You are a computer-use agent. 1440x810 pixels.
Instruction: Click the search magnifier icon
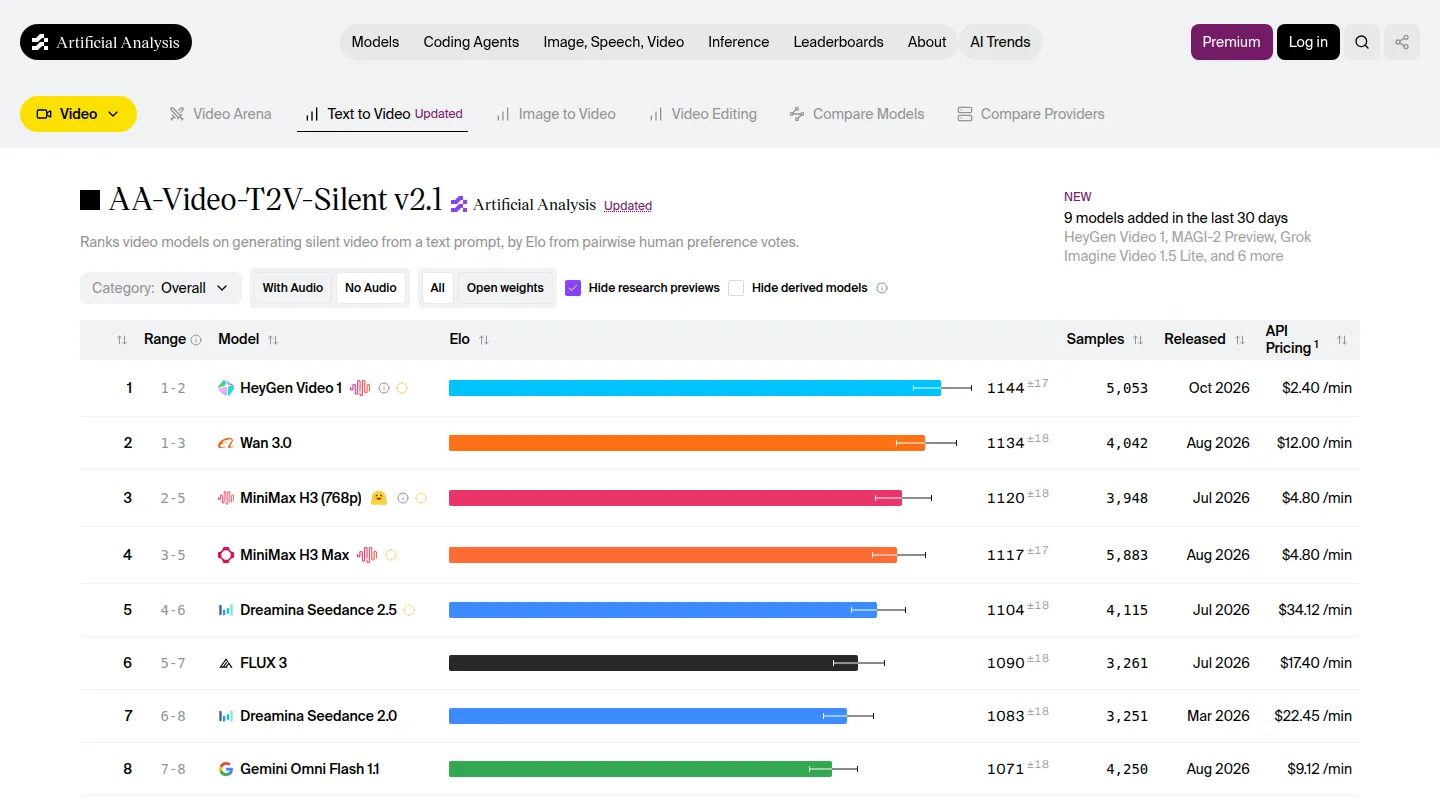[1362, 42]
